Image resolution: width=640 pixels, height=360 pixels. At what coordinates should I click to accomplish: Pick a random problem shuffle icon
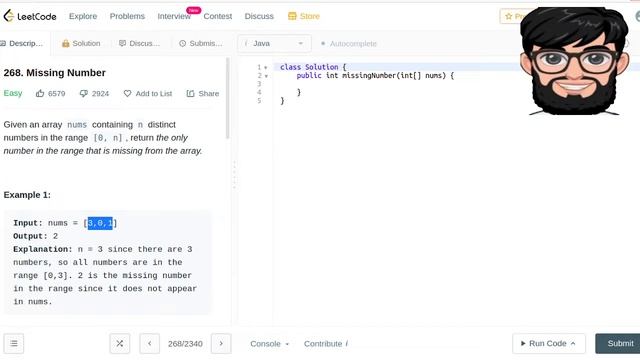pos(120,344)
